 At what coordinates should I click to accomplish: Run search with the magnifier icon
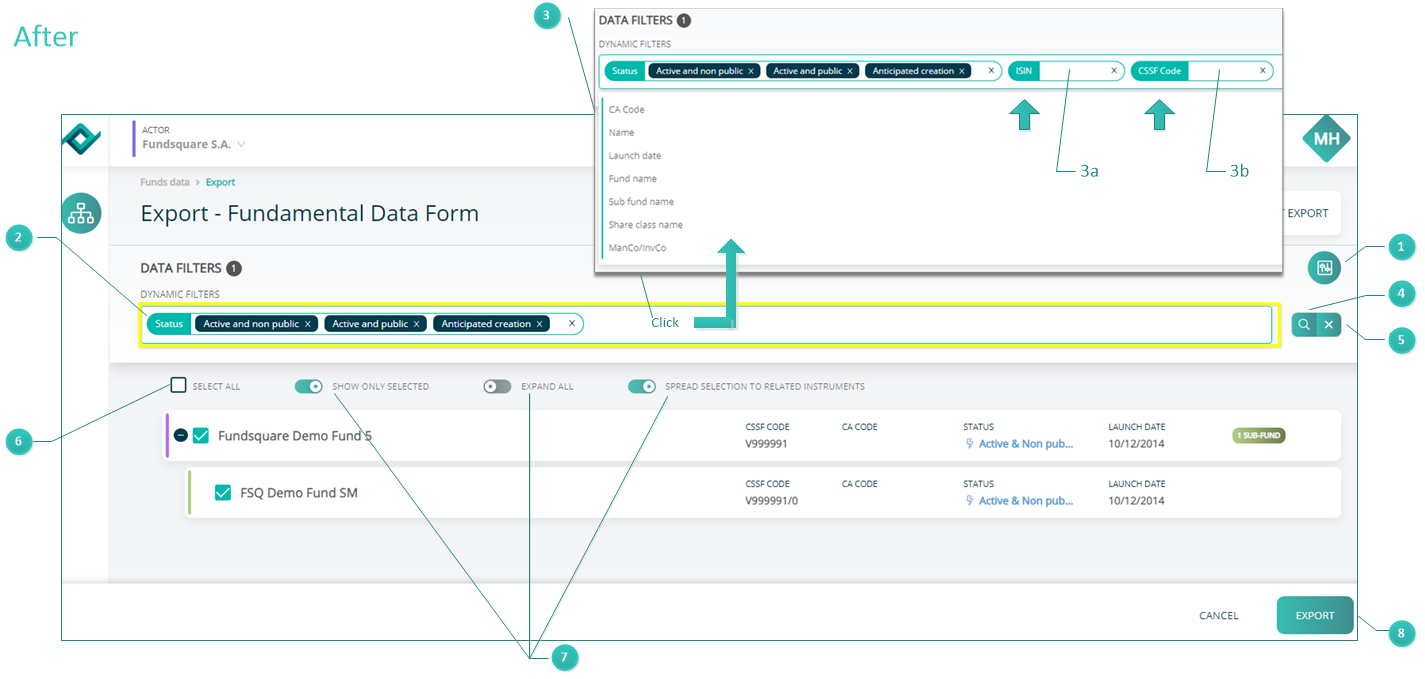[x=1304, y=324]
